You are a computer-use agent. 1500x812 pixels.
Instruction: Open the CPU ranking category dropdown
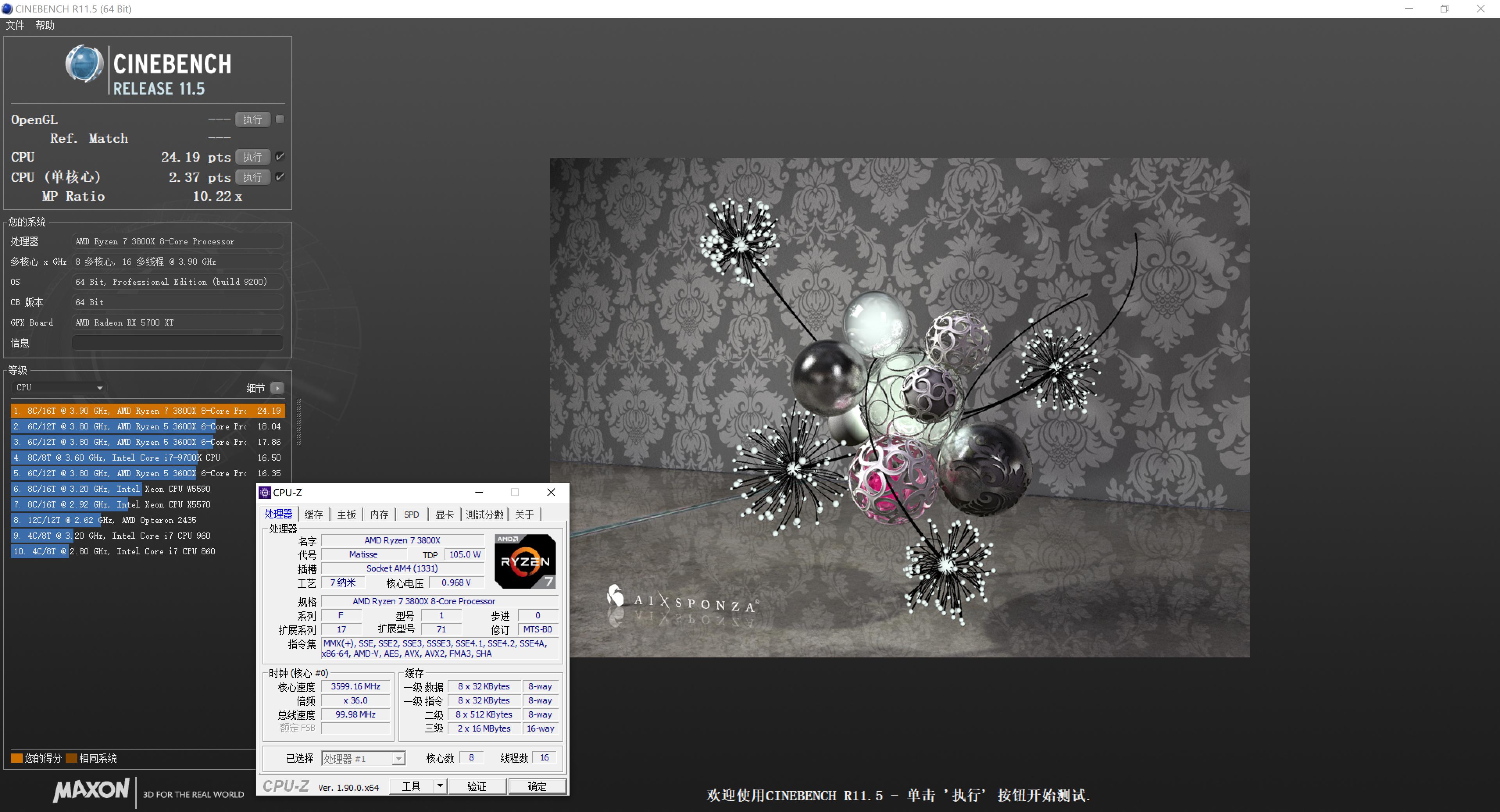59,388
